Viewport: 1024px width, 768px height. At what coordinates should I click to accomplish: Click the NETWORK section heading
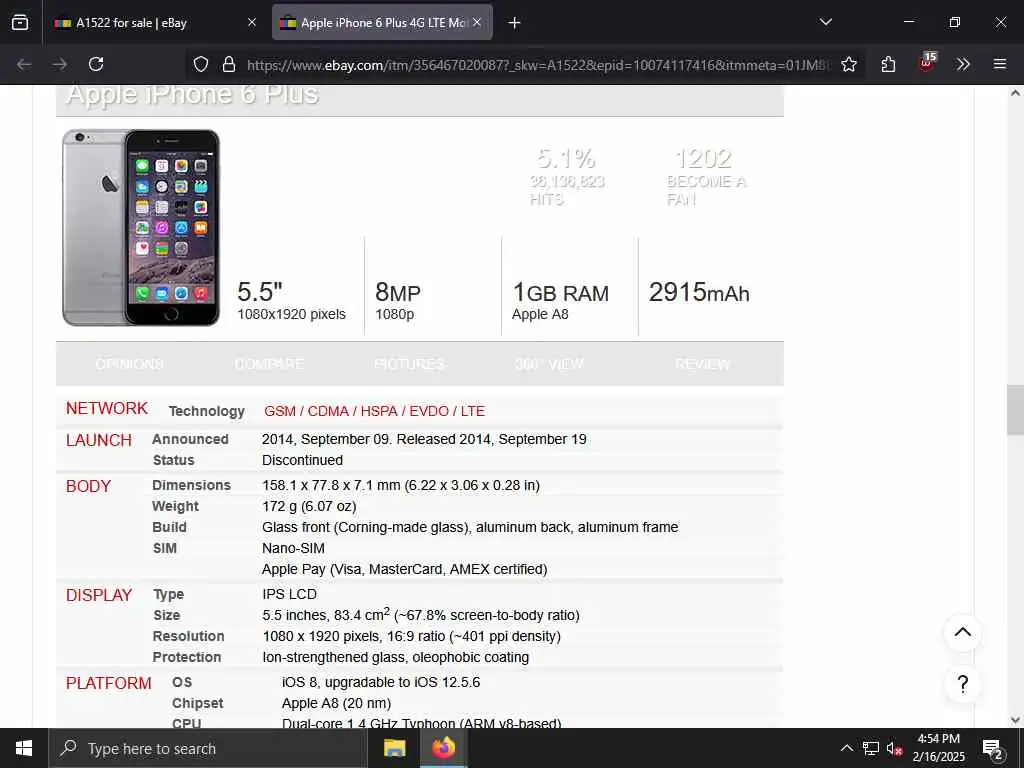[107, 409]
